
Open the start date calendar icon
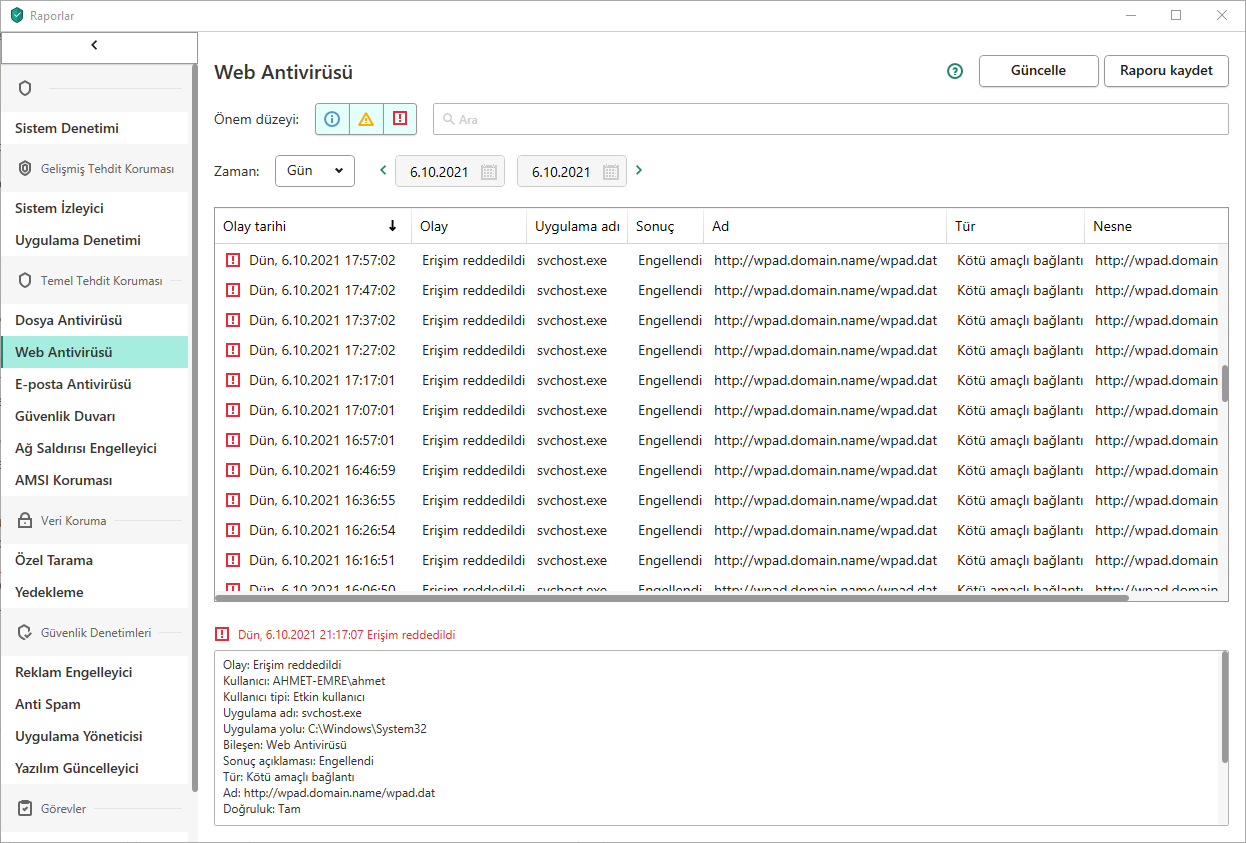[x=489, y=172]
